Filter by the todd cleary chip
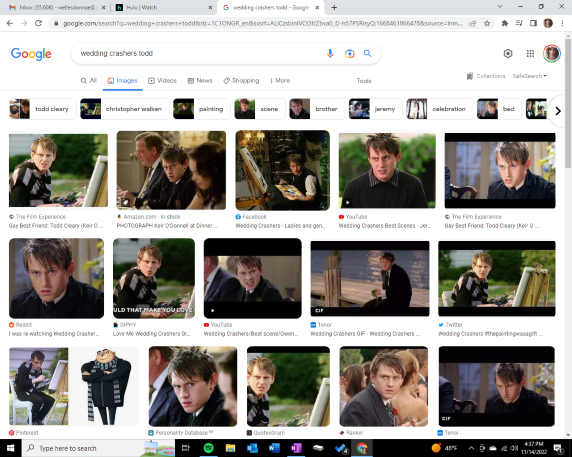Screen dimensions: 572x457 [43, 109]
